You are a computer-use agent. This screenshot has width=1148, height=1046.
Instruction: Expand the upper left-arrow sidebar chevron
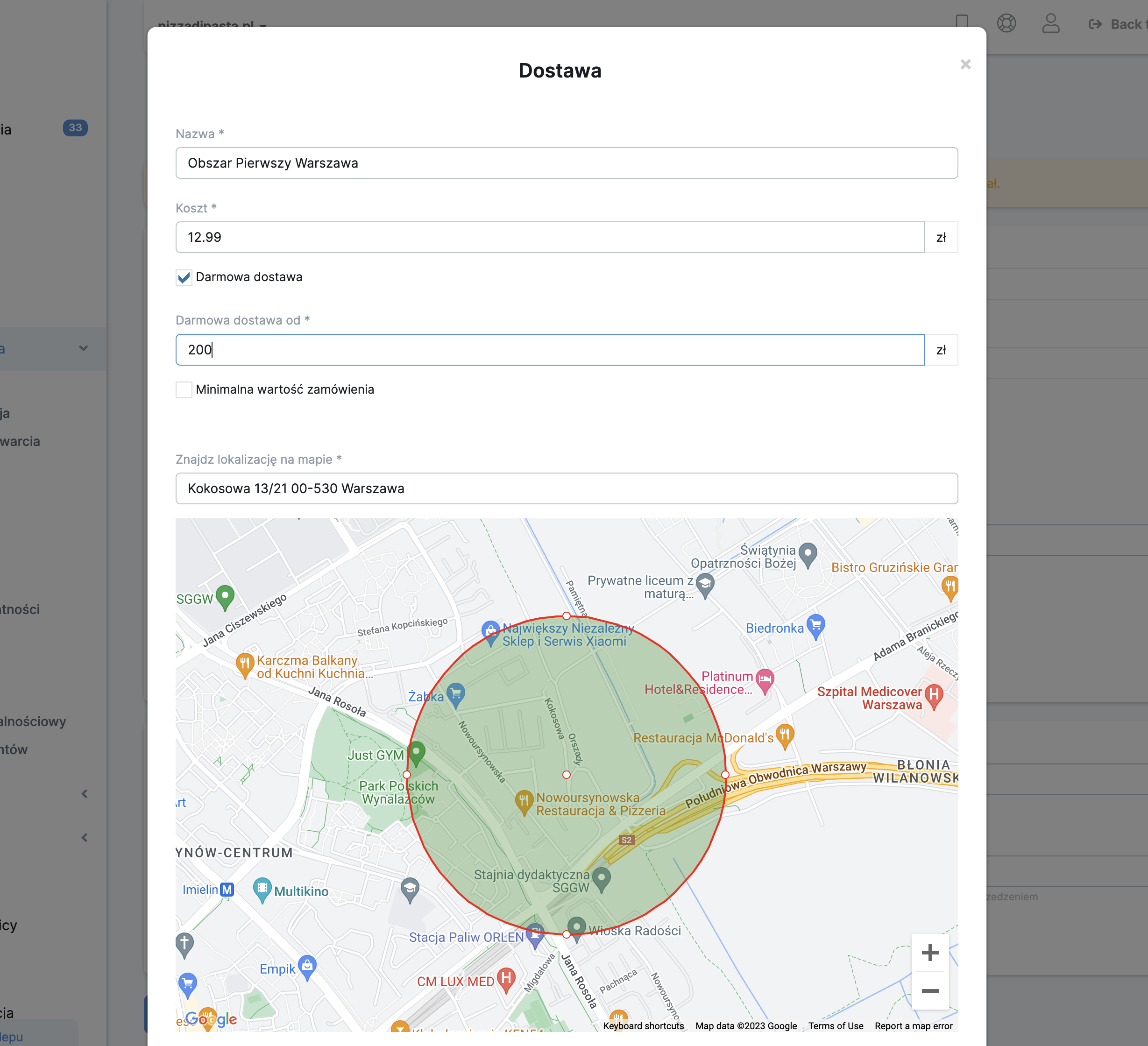pyautogui.click(x=84, y=794)
